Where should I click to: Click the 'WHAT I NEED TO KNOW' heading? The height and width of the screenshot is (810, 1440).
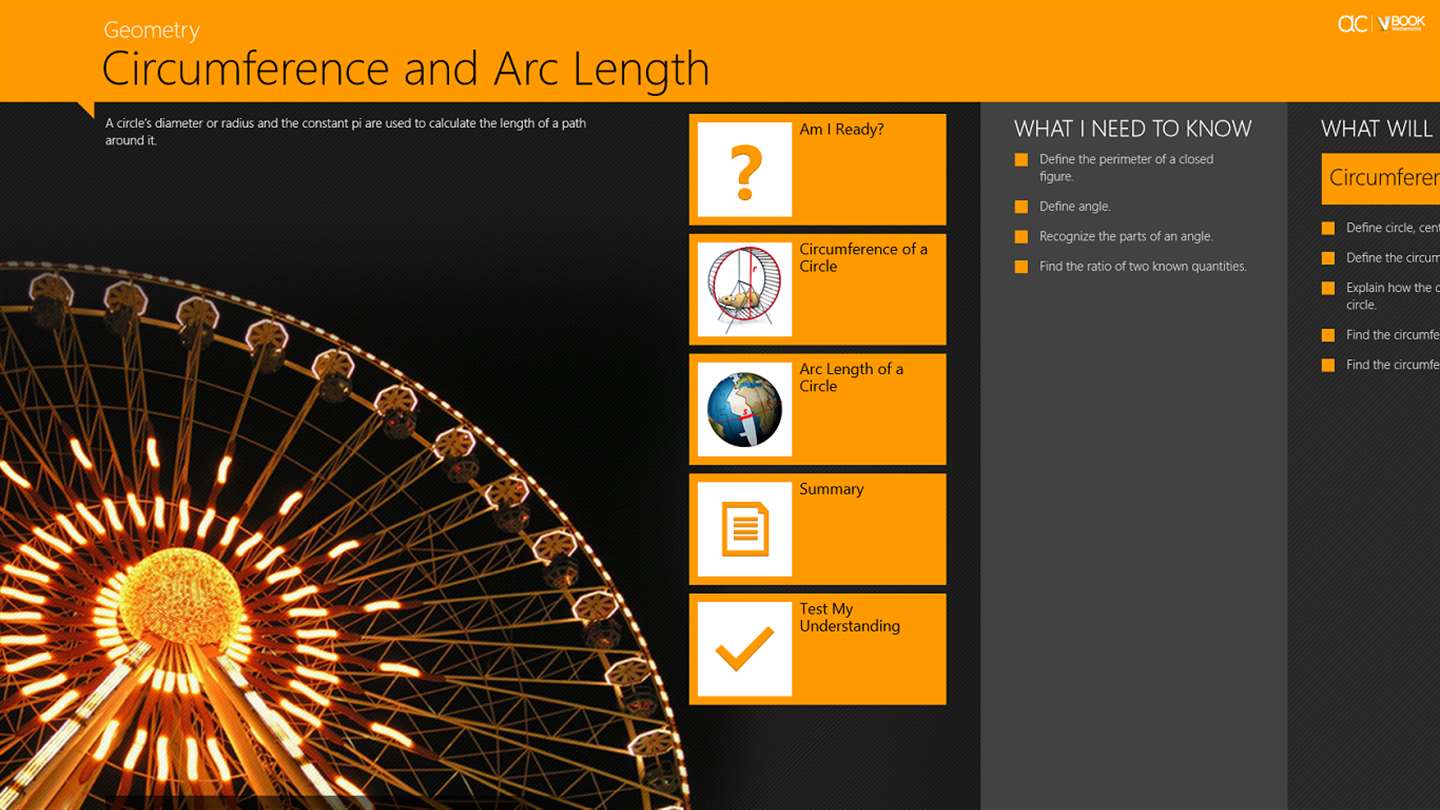point(1133,128)
